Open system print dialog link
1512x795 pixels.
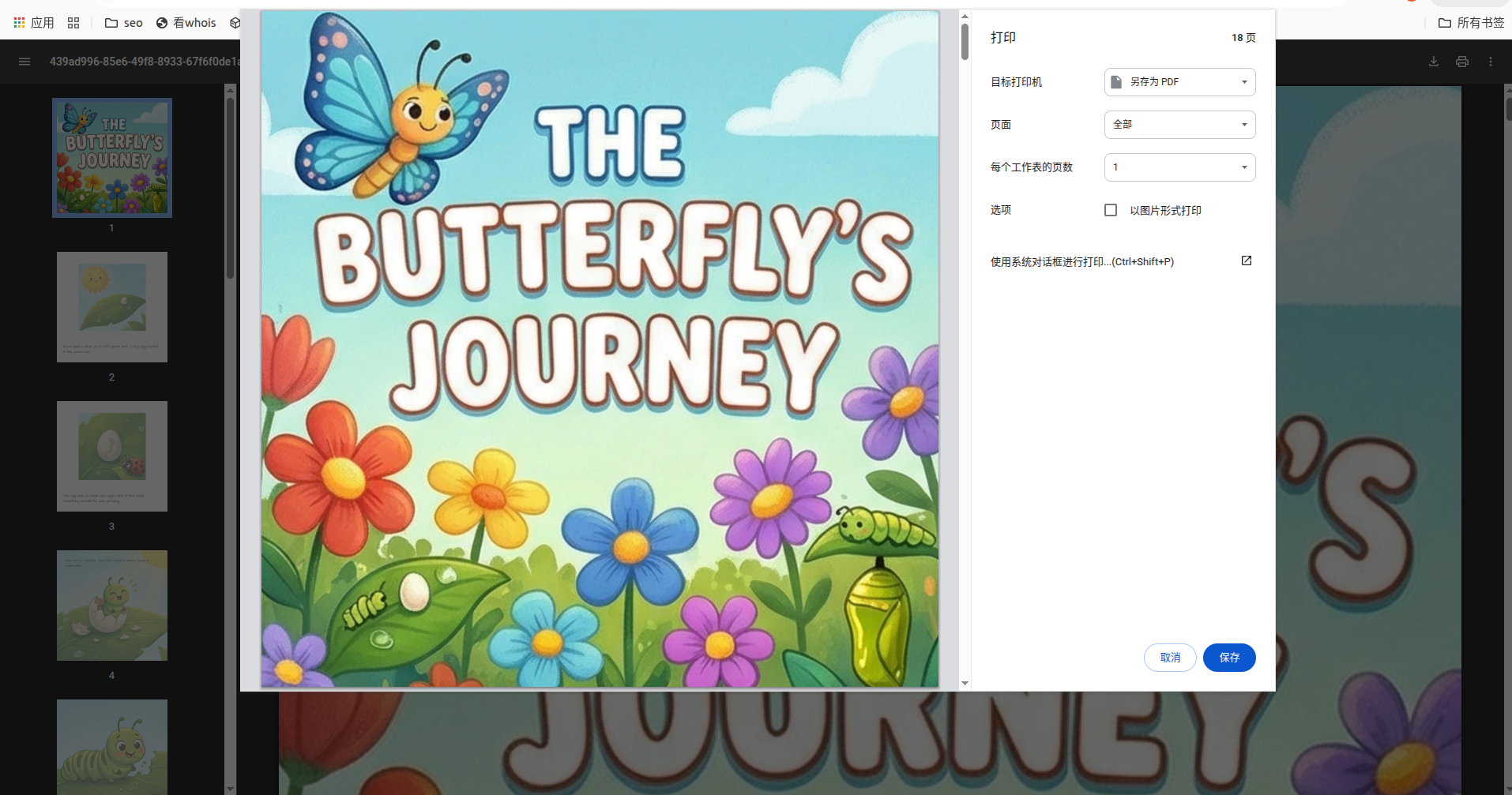click(x=1082, y=261)
